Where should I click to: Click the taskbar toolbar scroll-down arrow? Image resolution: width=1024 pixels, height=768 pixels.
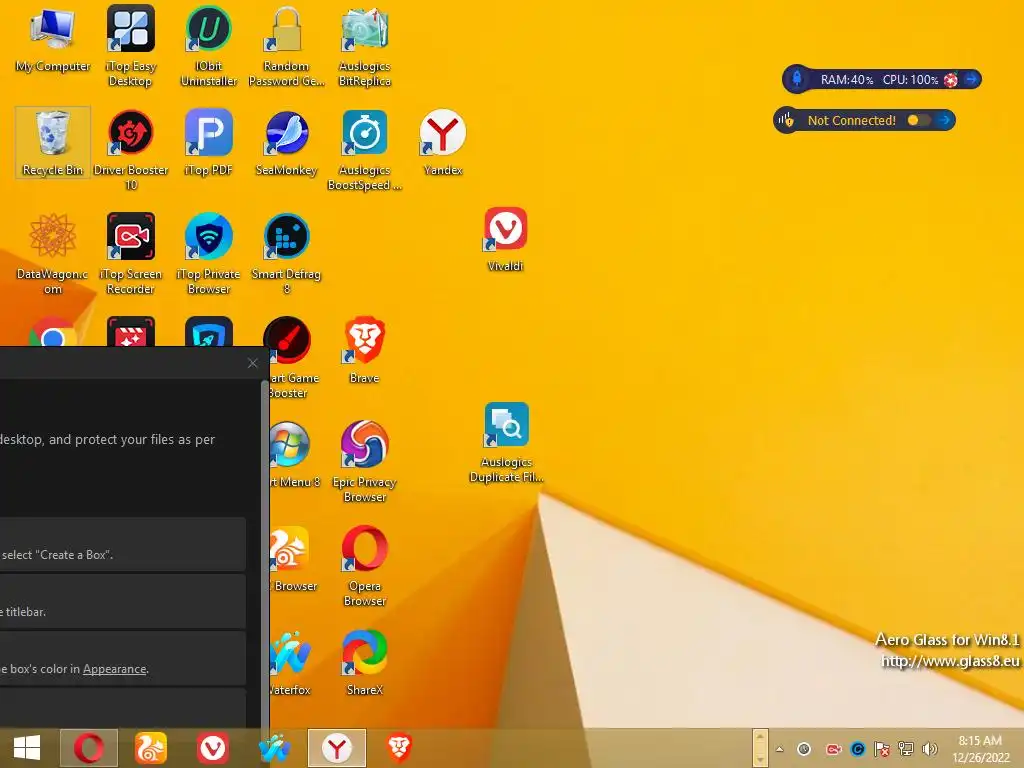click(760, 759)
